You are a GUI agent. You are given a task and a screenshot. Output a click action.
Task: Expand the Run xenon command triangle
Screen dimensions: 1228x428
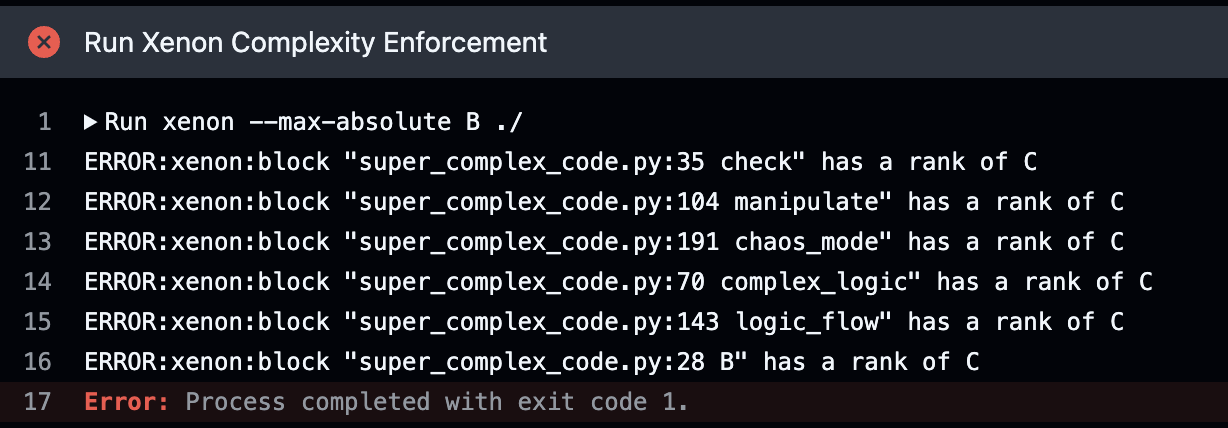(x=90, y=123)
